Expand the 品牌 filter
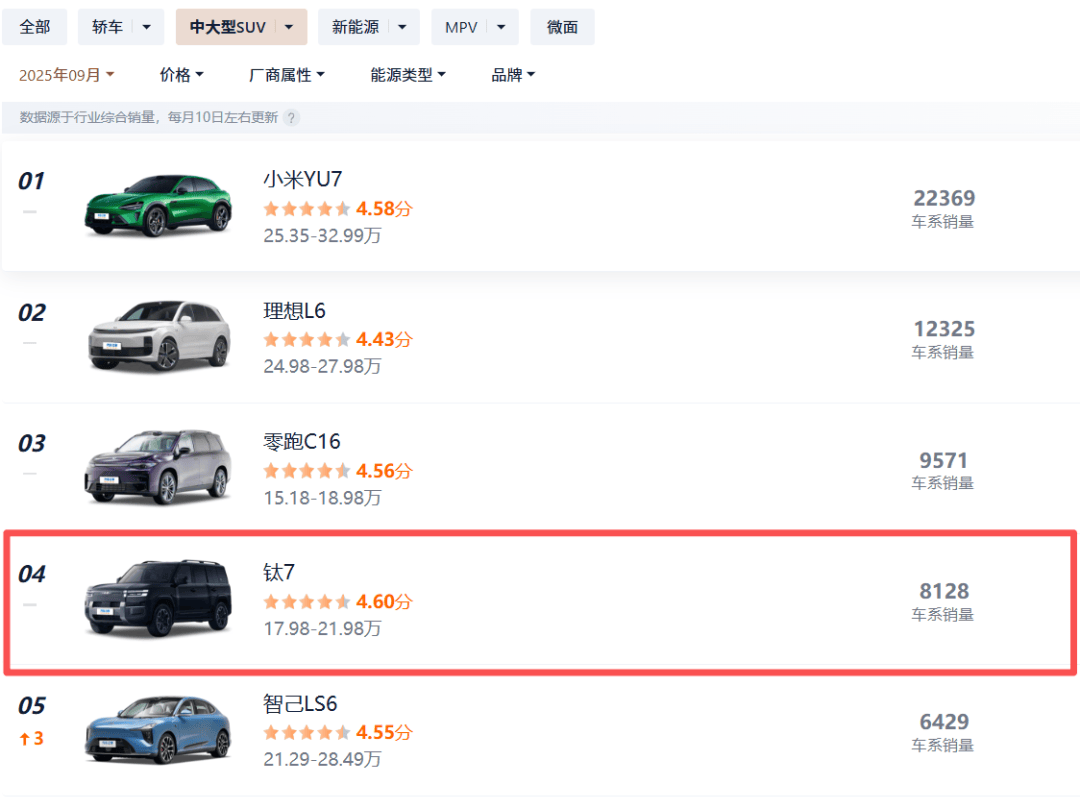Image resolution: width=1080 pixels, height=809 pixels. pos(513,75)
